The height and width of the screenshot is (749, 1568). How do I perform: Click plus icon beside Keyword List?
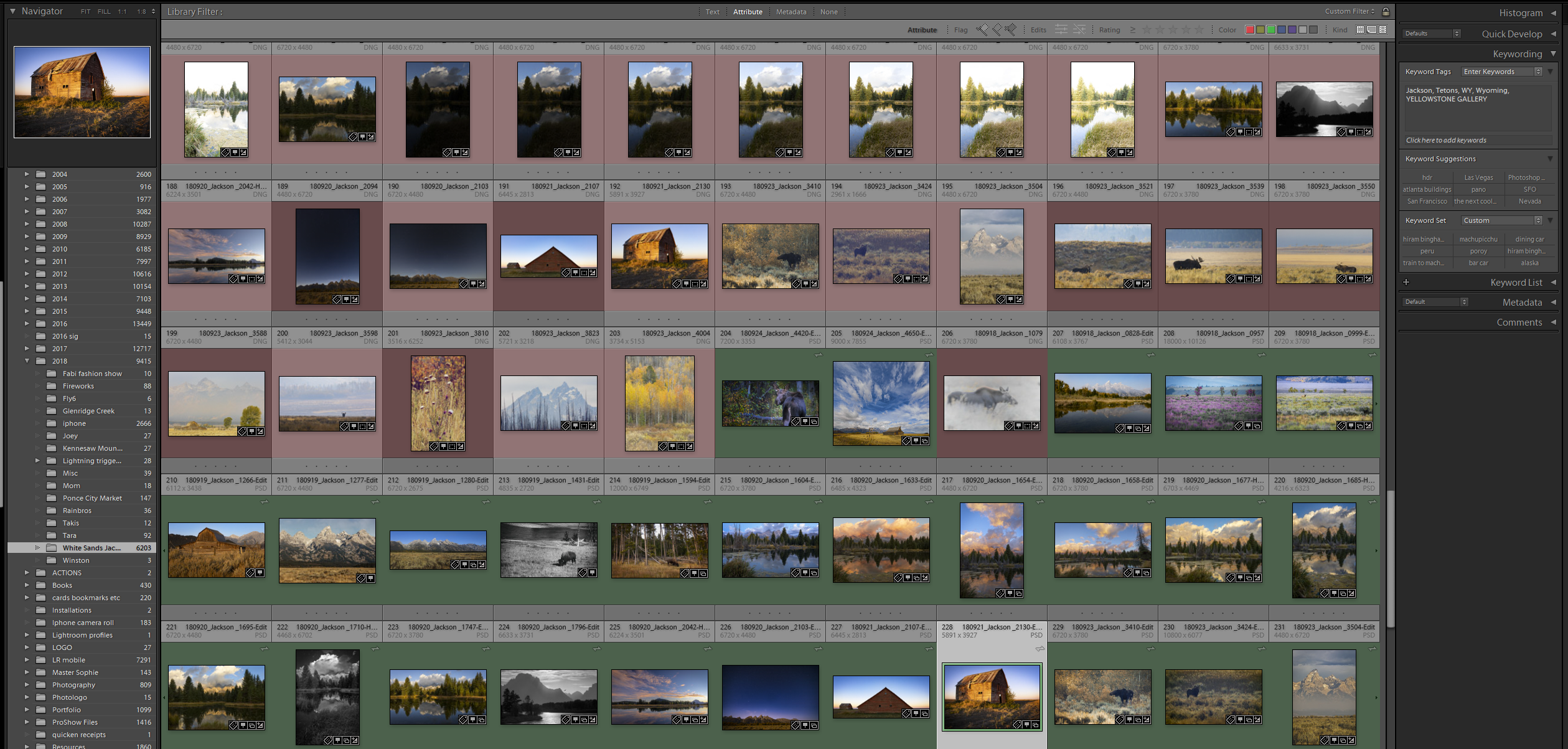coord(1406,282)
